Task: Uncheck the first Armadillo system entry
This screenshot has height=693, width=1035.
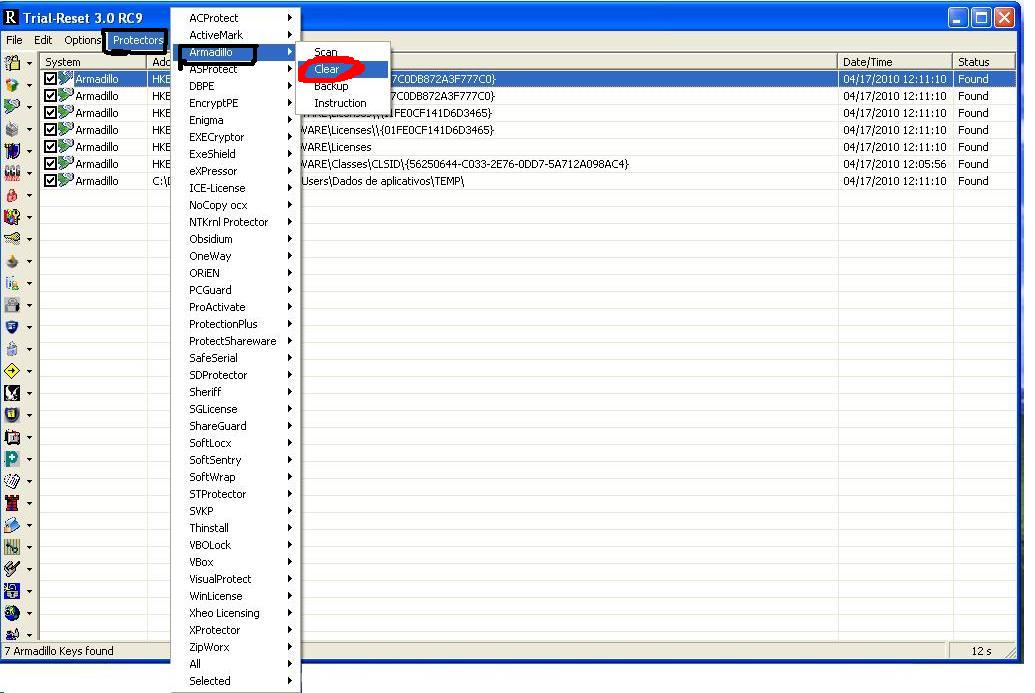Action: tap(50, 78)
